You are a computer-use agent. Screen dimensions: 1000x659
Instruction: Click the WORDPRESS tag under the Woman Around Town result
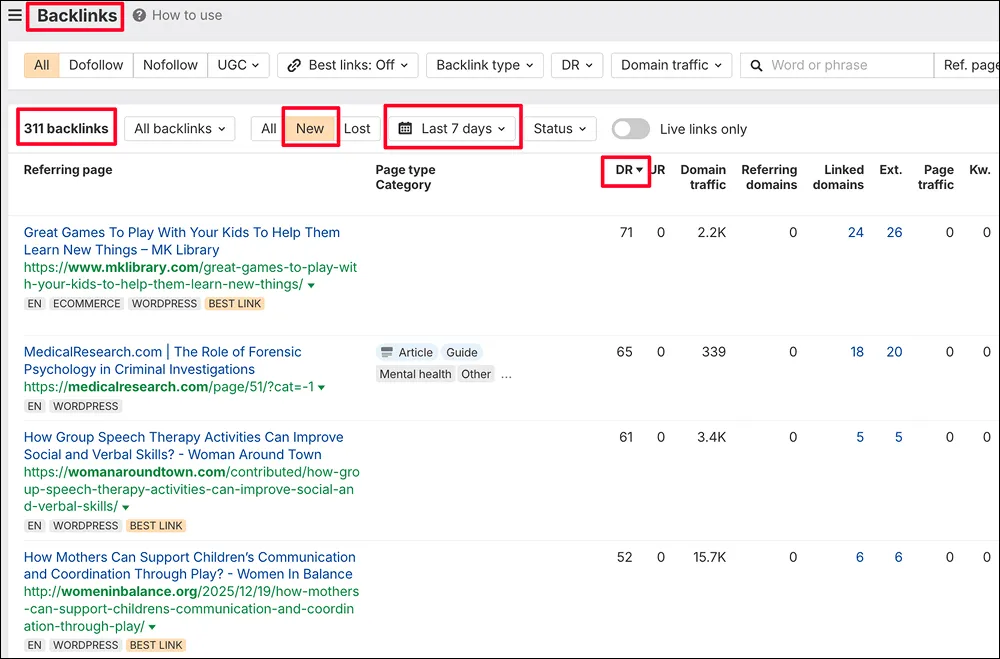click(x=85, y=525)
